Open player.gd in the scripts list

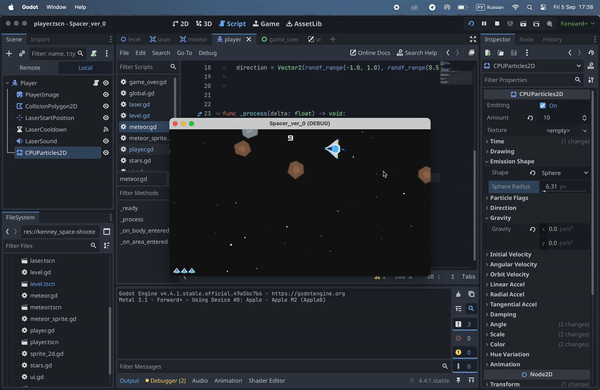(141, 149)
